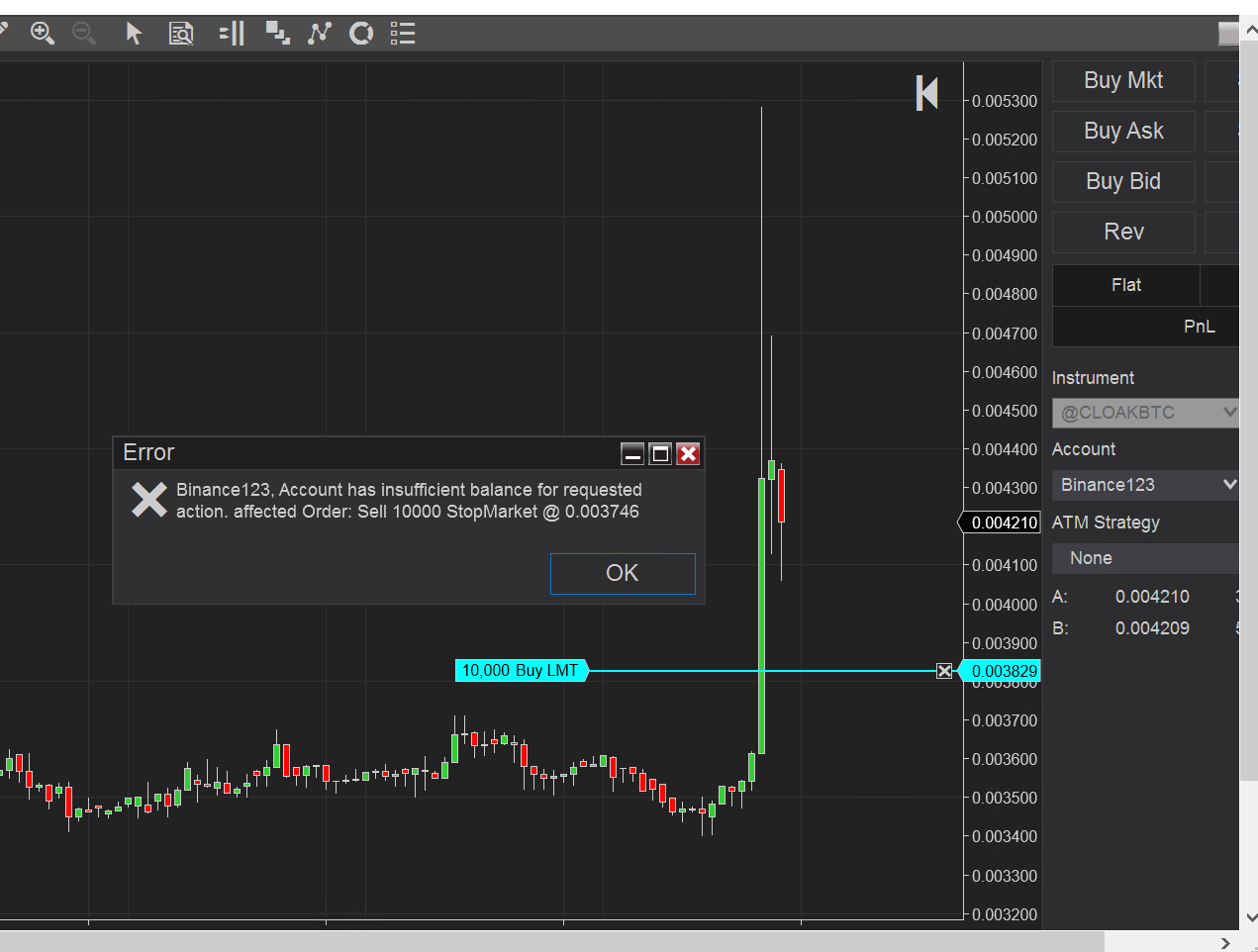Open chart Properties list icon

[403, 34]
